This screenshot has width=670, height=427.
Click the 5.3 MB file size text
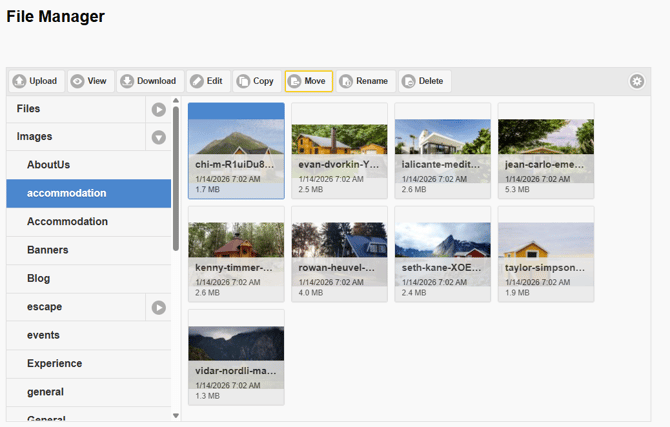517,189
